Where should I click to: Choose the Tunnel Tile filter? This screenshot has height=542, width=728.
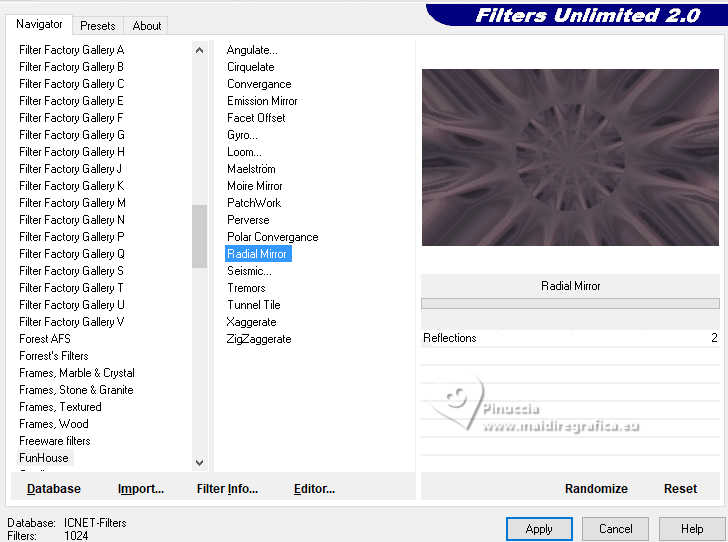pos(254,305)
